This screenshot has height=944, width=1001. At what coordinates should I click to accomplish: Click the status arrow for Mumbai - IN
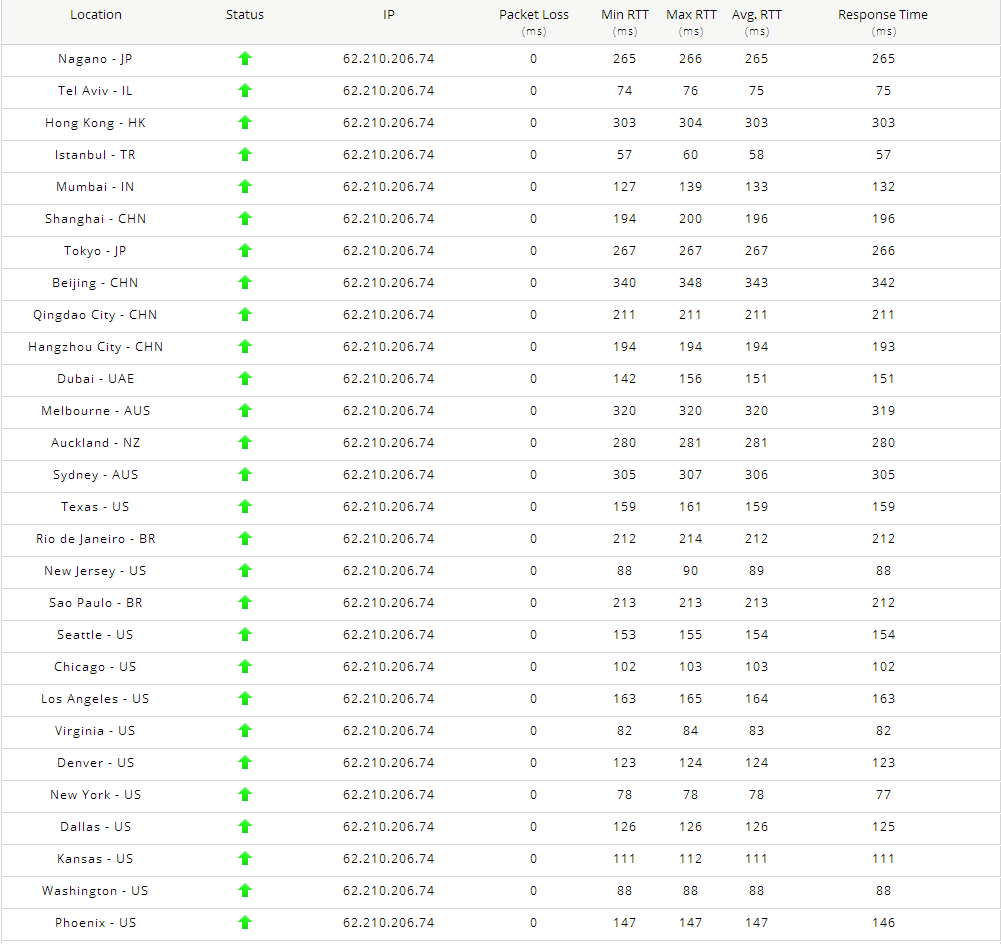pos(245,187)
